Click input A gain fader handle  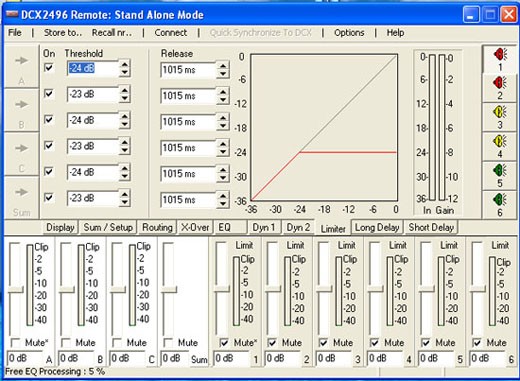point(15,289)
